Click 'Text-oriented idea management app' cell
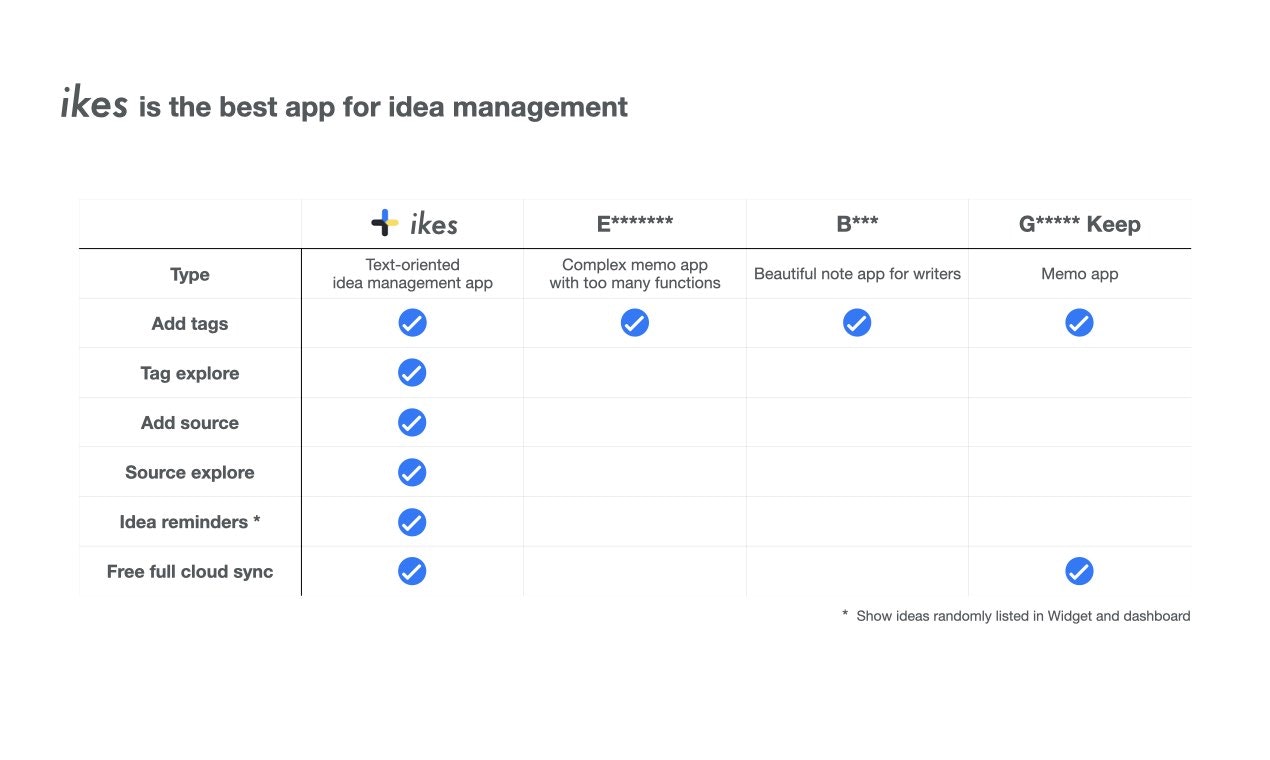Image resolution: width=1270 pixels, height=760 pixels. tap(413, 274)
